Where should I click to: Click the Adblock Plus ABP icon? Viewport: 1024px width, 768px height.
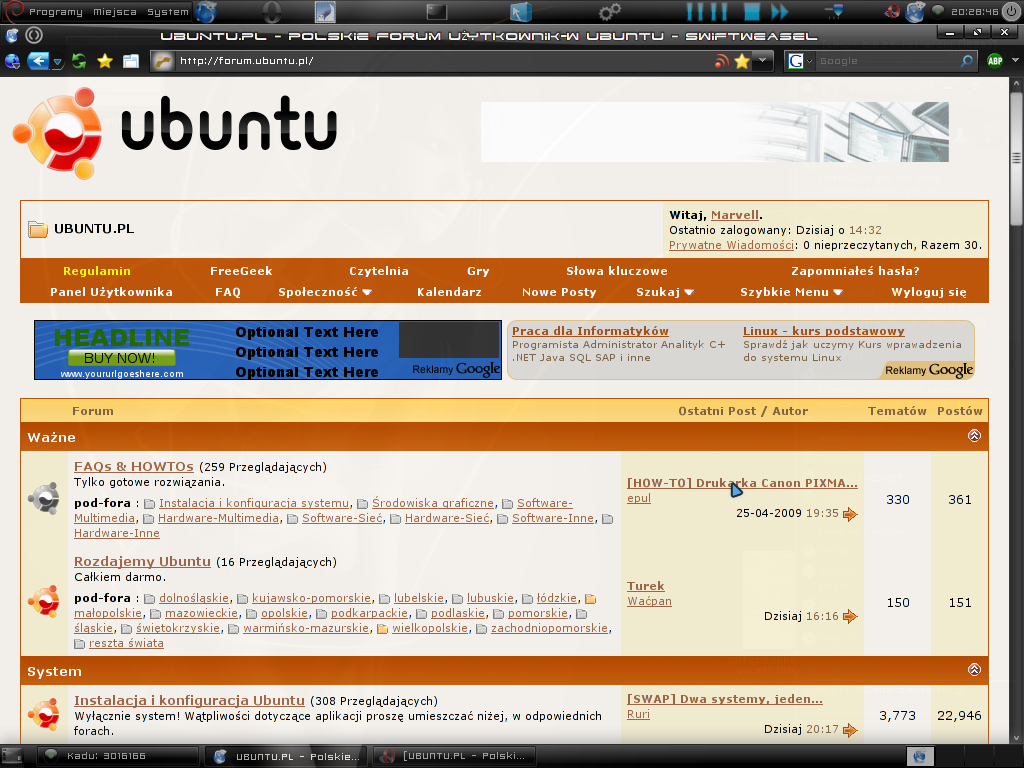[995, 61]
